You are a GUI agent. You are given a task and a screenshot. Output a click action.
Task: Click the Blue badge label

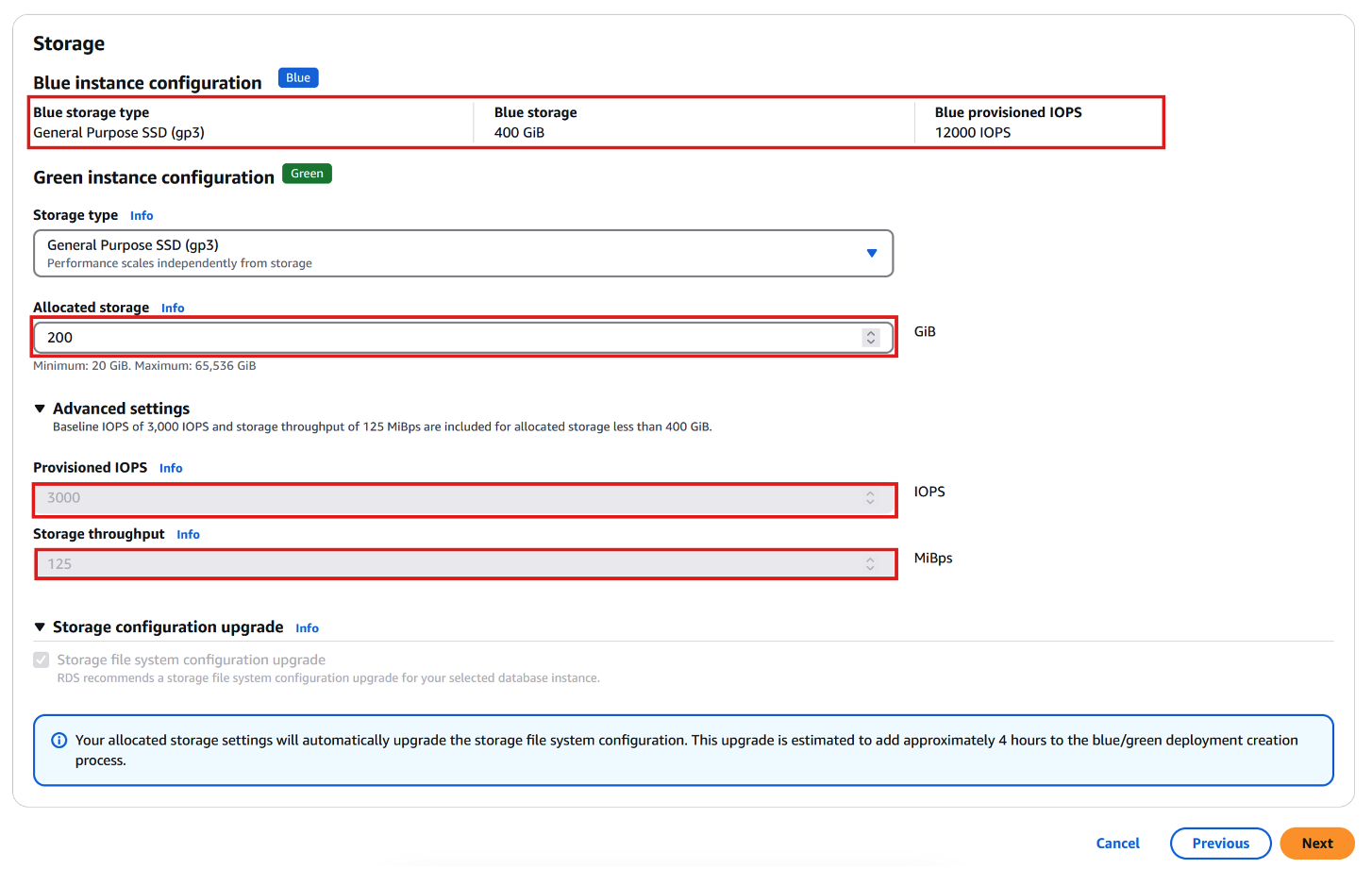(298, 78)
